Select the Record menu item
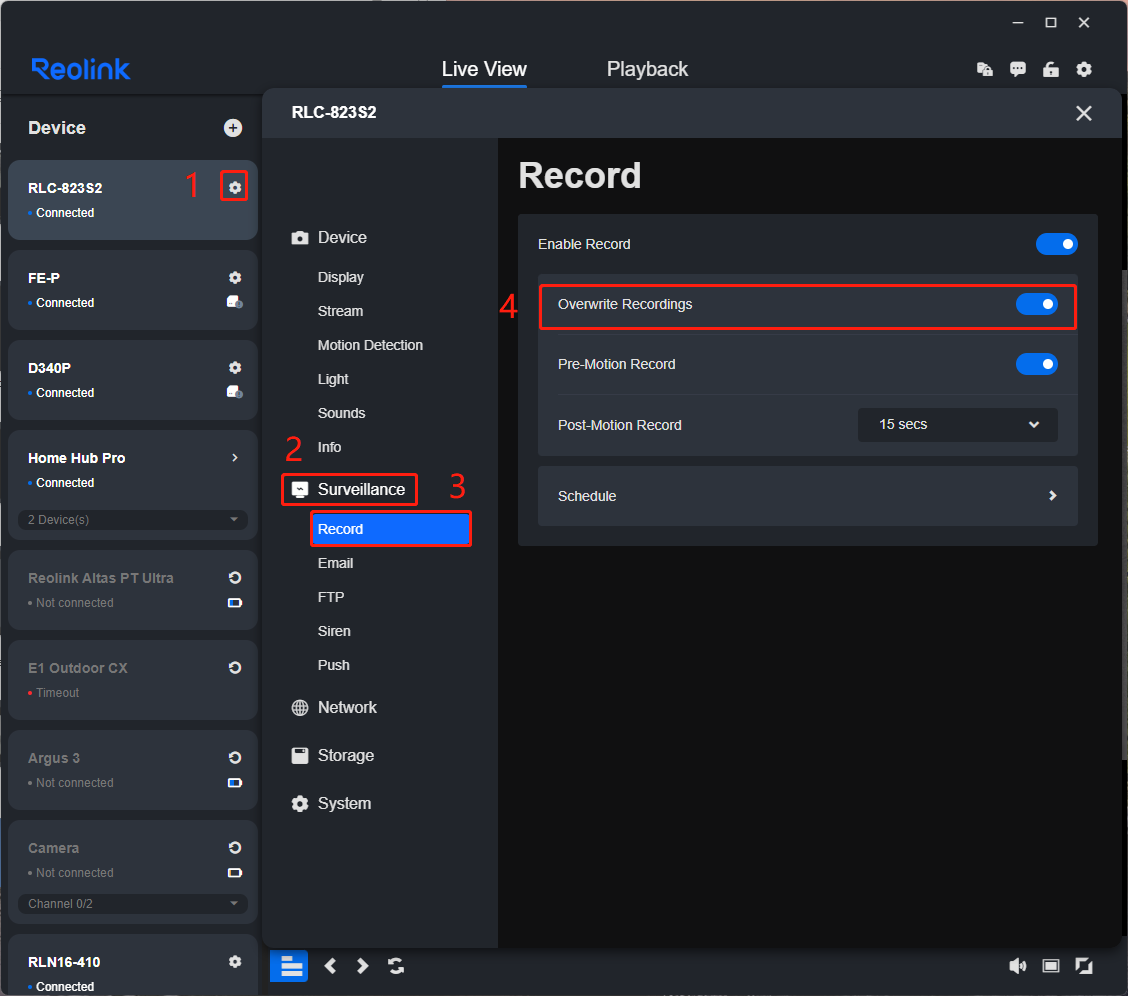Image resolution: width=1128 pixels, height=996 pixels. (x=391, y=529)
